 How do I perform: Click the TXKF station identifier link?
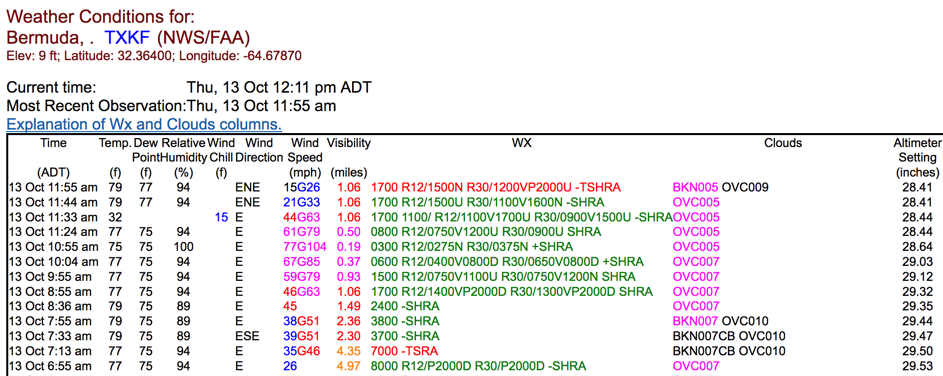tap(128, 38)
